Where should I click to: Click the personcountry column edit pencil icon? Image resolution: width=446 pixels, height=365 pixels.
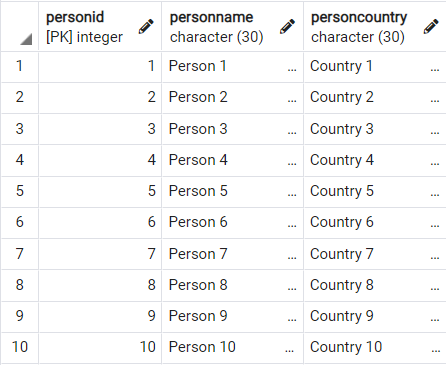tap(431, 26)
